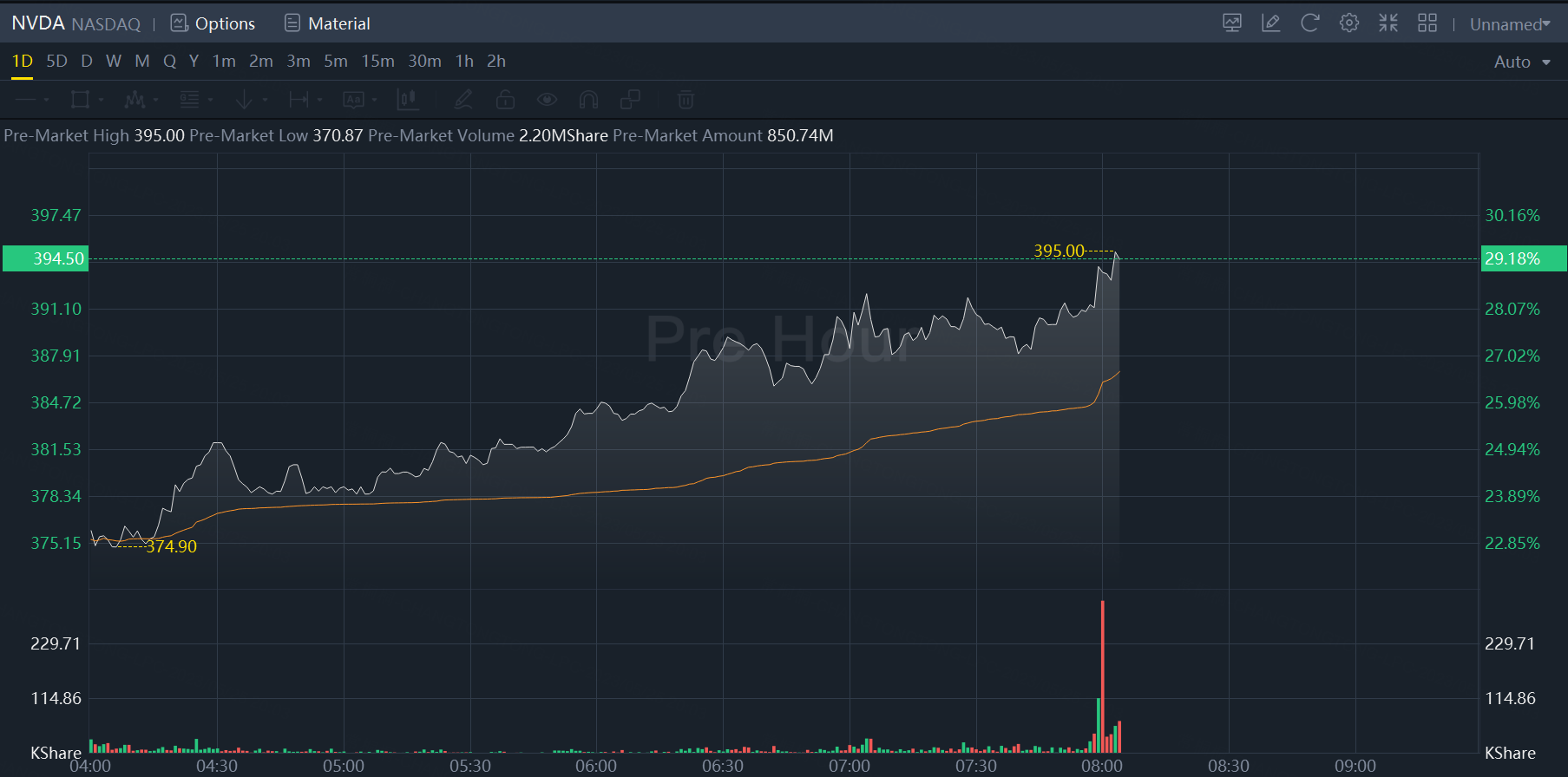Select the freehand pencil drawing tool
Screen dimensions: 1568x777
pyautogui.click(x=463, y=100)
